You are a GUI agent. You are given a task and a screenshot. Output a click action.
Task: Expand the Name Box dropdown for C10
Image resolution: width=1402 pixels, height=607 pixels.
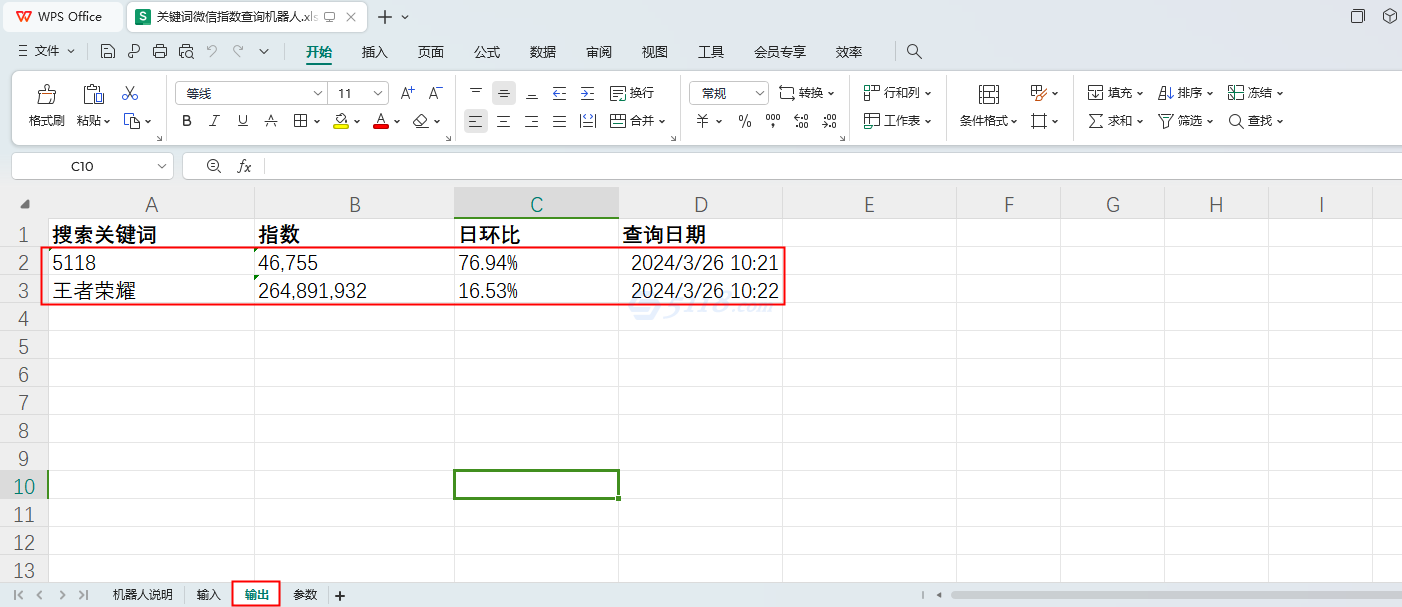point(162,166)
